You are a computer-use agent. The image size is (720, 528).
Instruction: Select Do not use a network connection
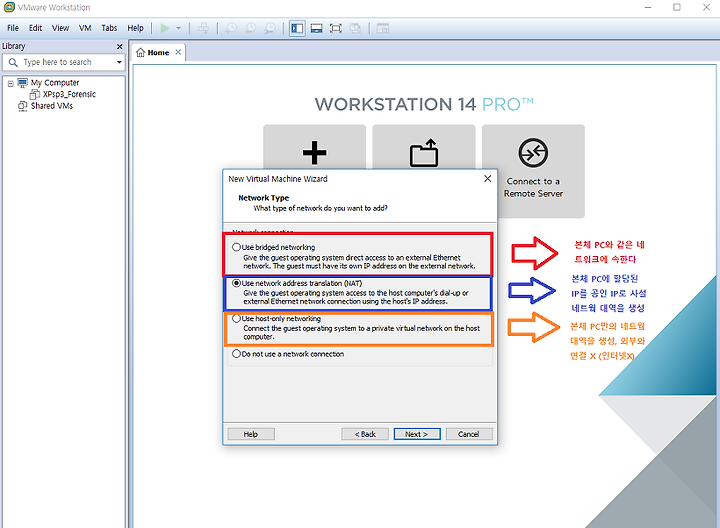point(236,354)
